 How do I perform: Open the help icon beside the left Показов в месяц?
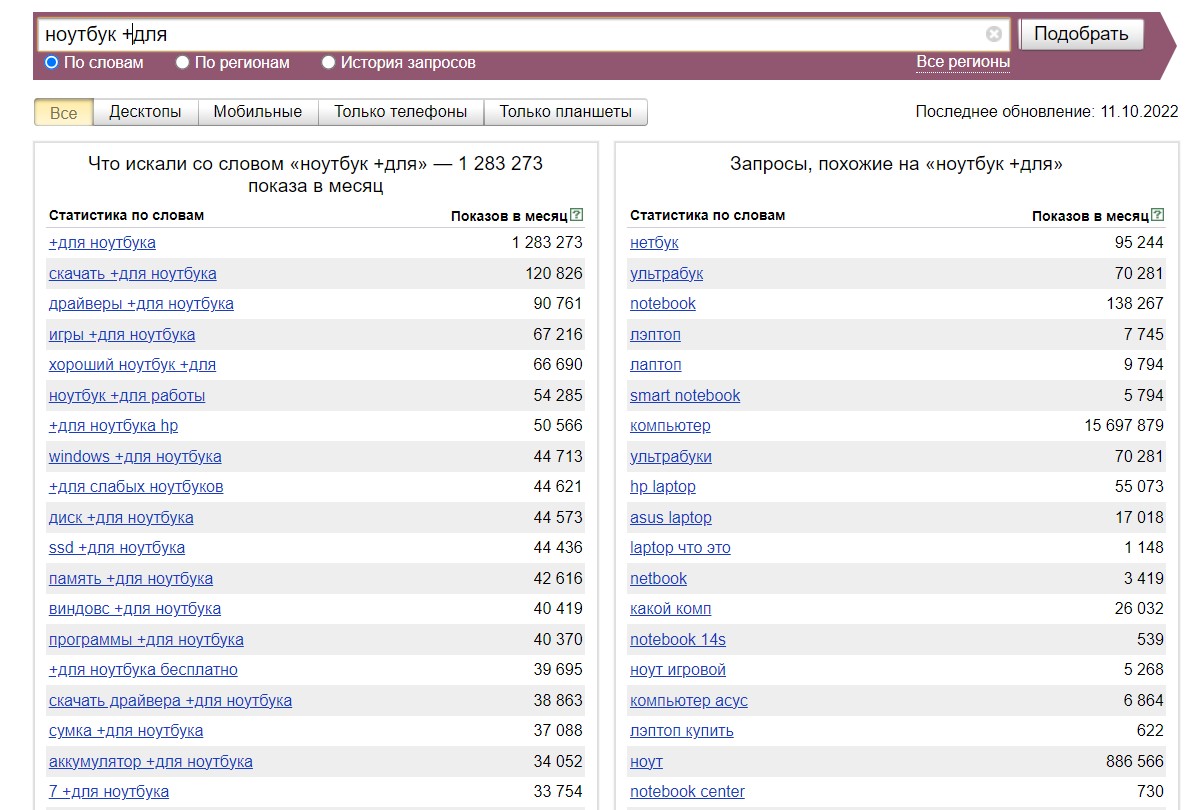577,215
